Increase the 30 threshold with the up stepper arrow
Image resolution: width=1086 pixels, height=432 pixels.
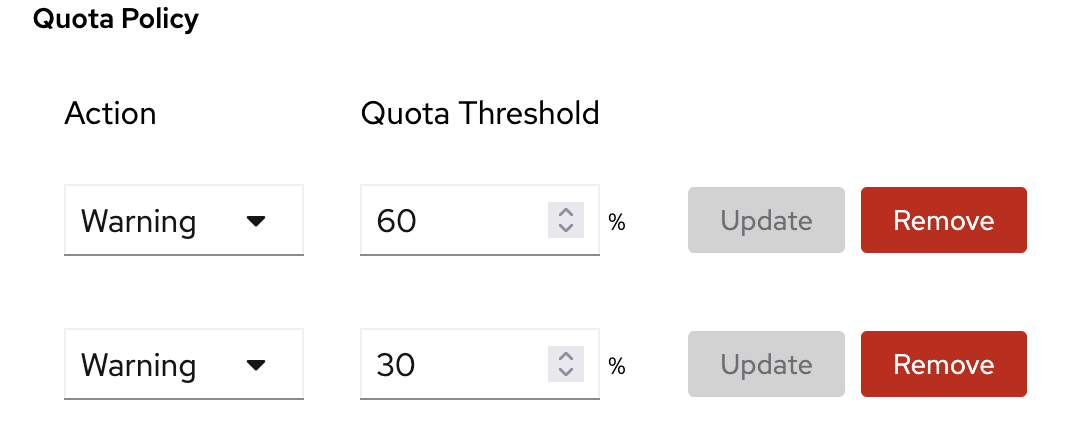(x=565, y=357)
